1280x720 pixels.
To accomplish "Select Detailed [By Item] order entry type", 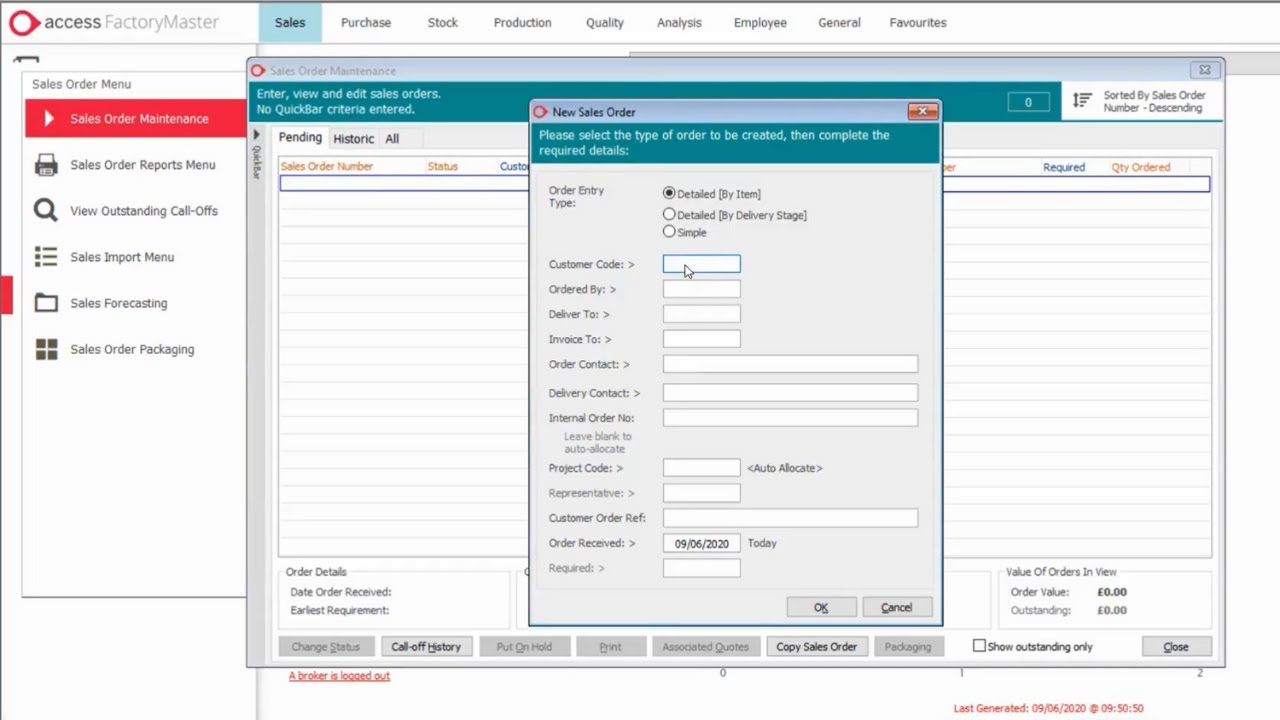I will pos(669,193).
